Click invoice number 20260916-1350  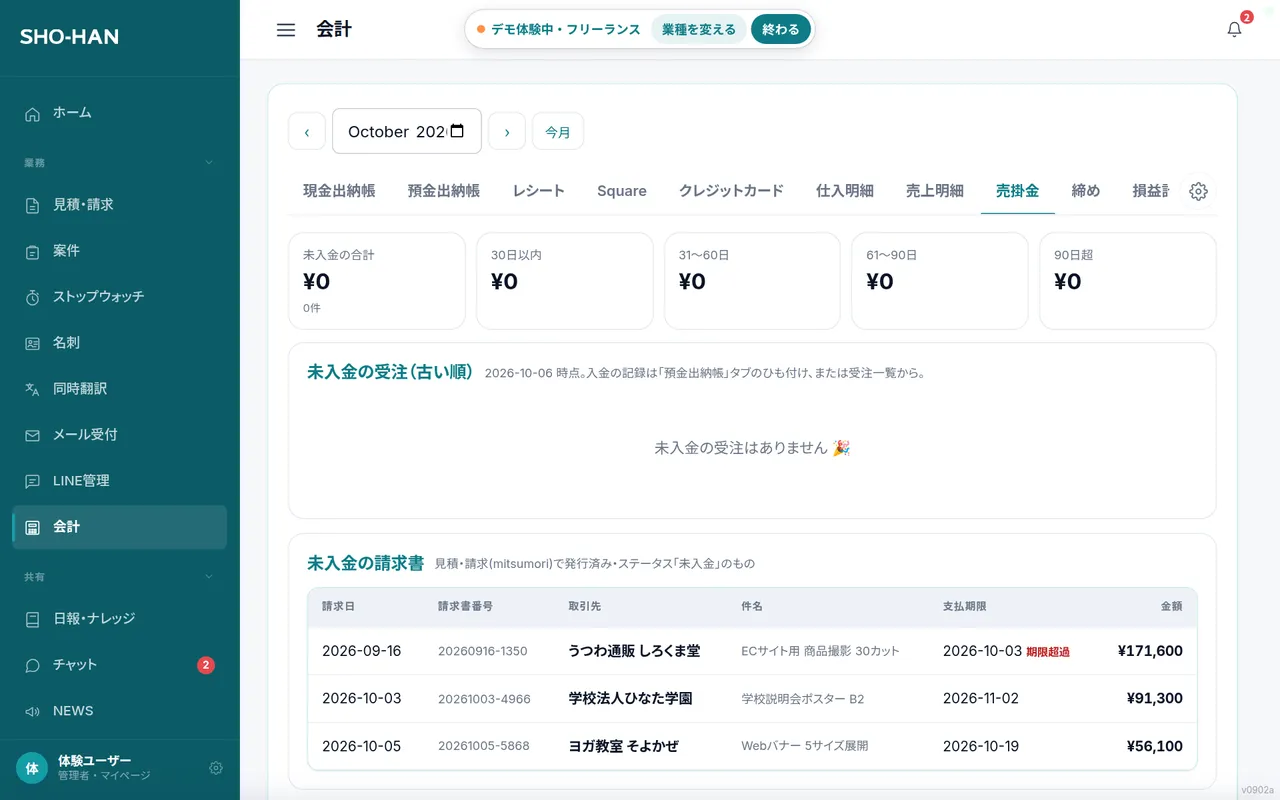click(483, 651)
